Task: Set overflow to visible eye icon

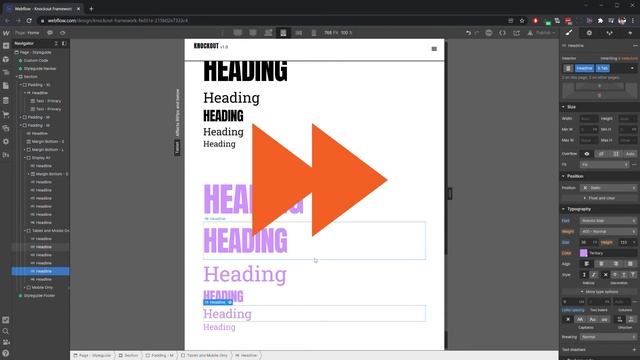Action: (587, 154)
